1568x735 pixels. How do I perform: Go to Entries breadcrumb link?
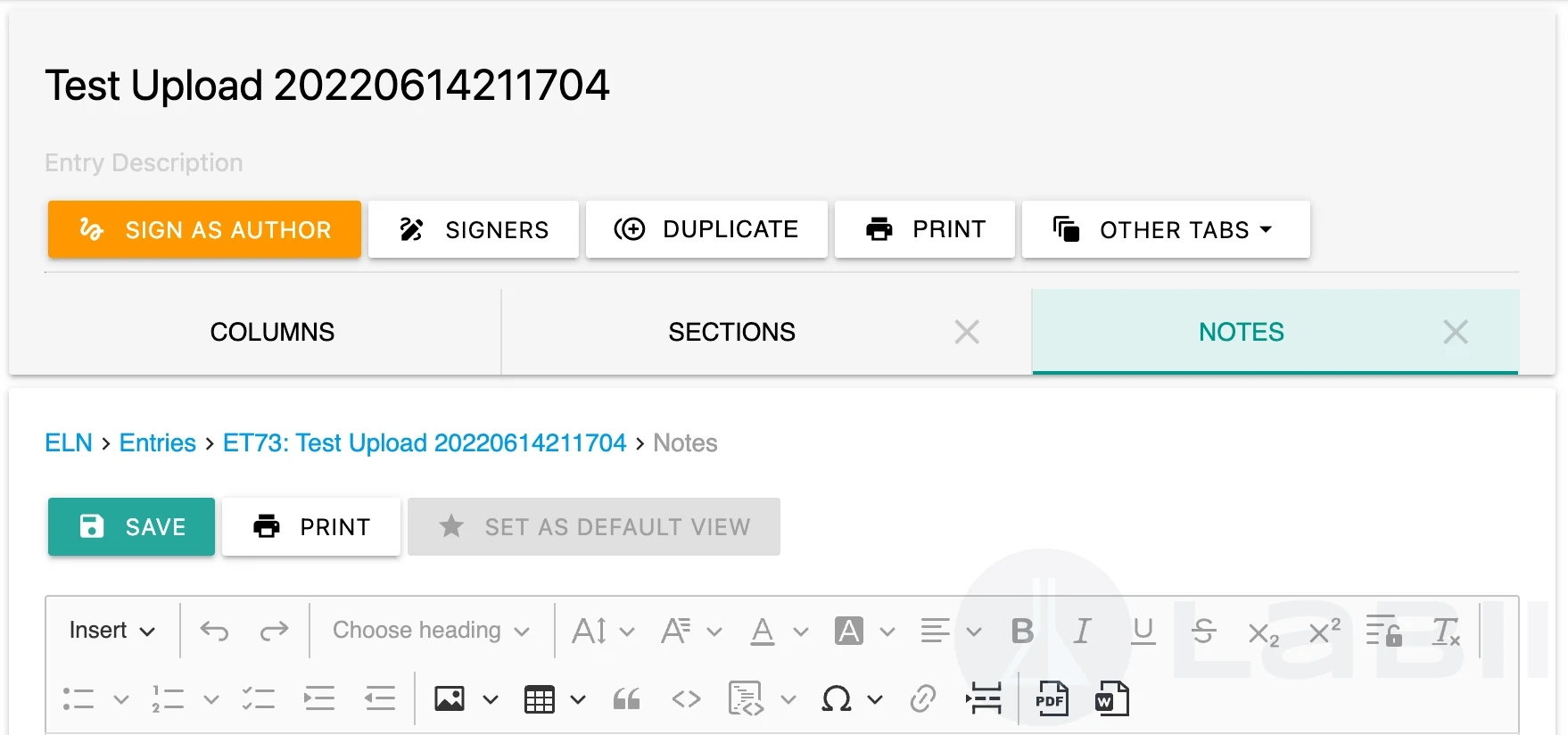coord(157,443)
